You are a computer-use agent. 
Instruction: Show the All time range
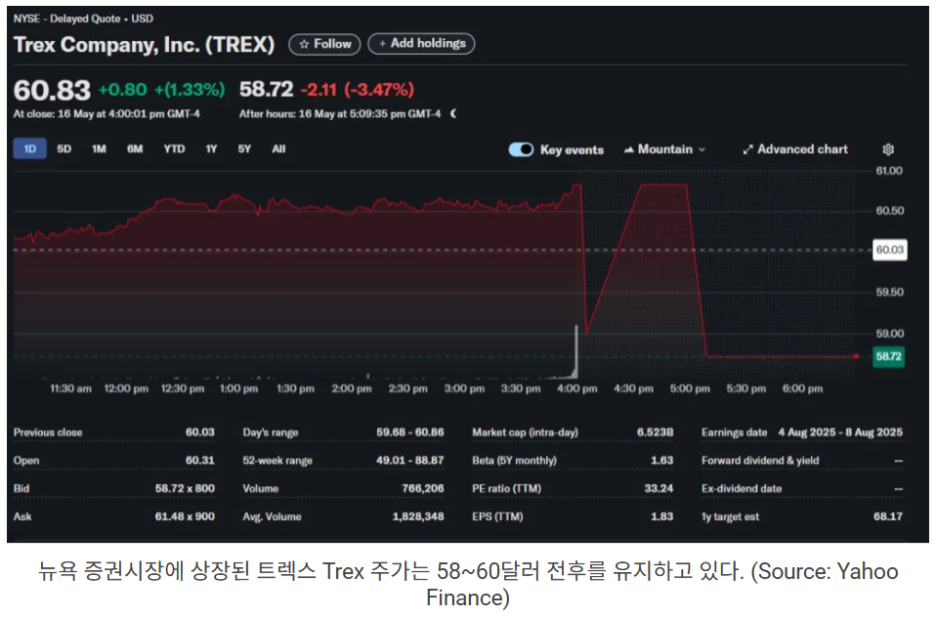tap(279, 149)
